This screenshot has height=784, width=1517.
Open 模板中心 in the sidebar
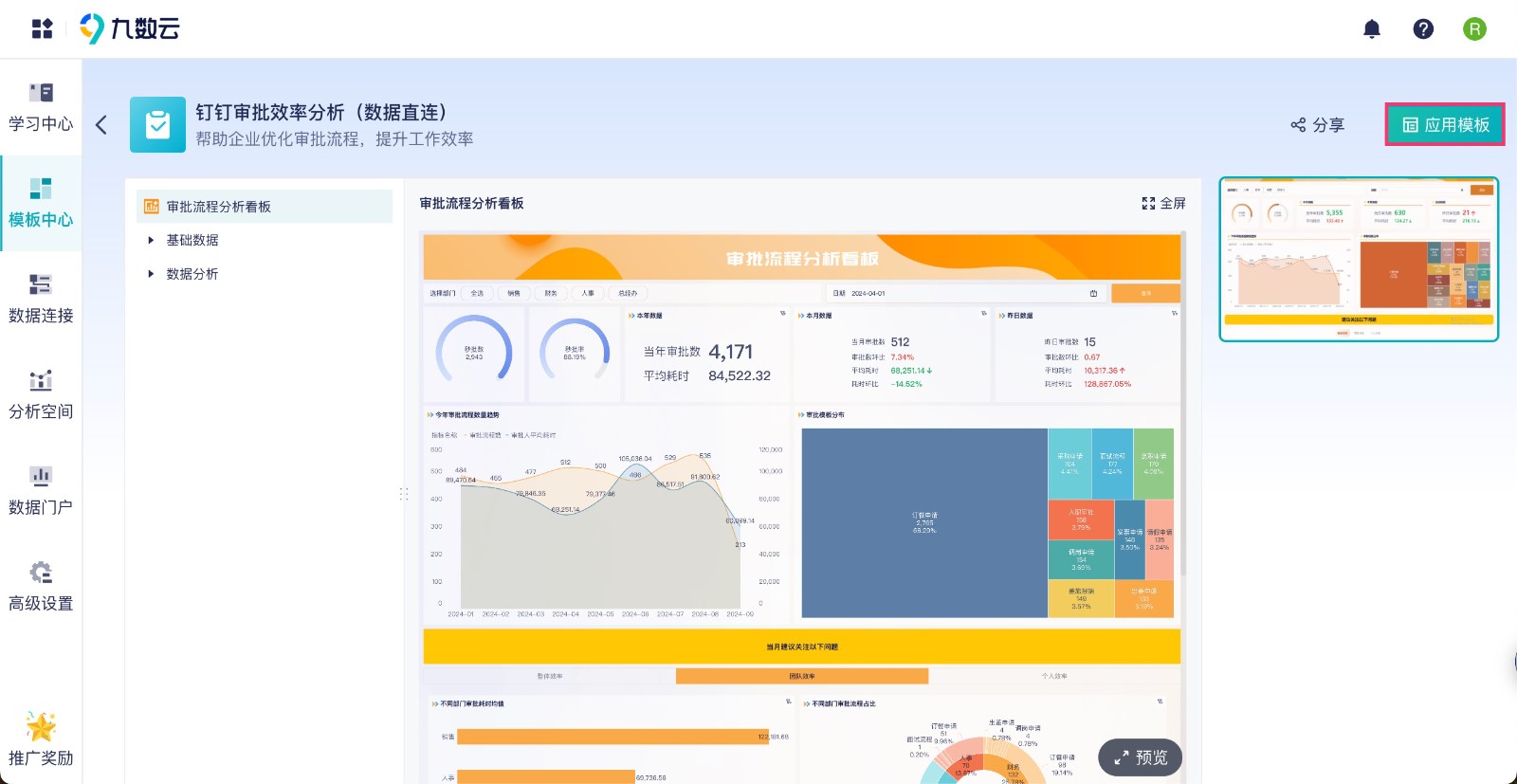tap(41, 203)
